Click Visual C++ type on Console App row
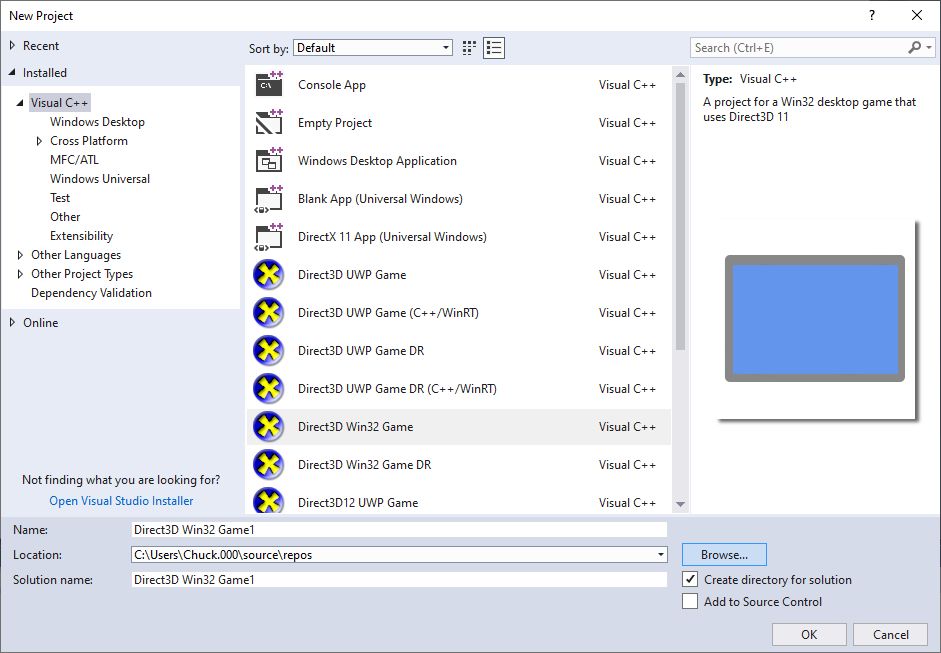The image size is (941, 653). point(627,85)
